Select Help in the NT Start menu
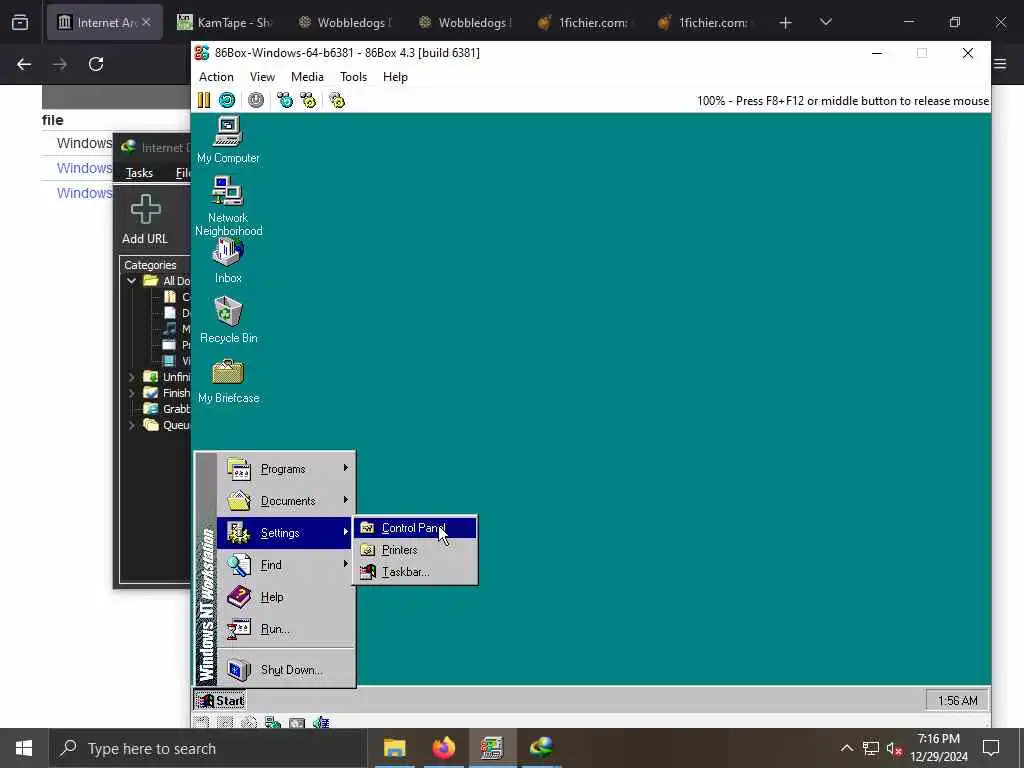This screenshot has height=768, width=1024. [x=286, y=597]
